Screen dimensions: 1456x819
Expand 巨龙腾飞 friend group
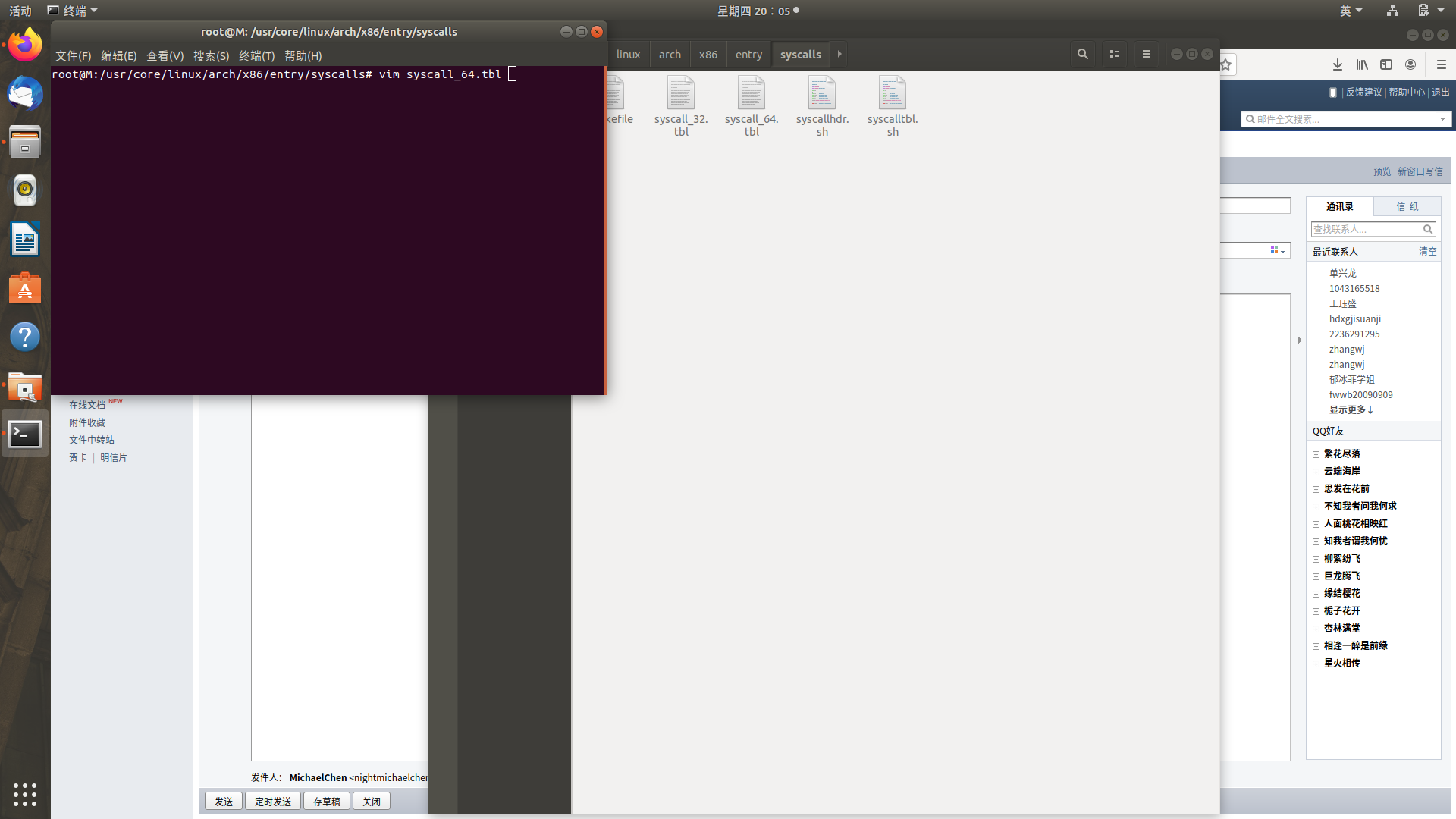click(x=1316, y=576)
